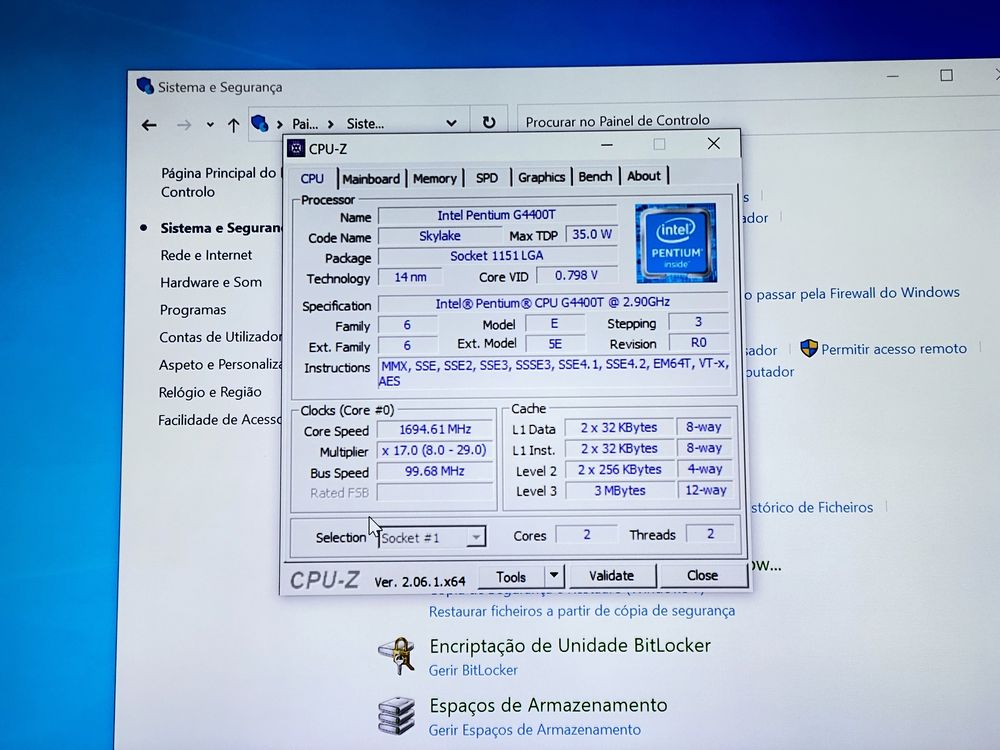Open the About tab in CPU-Z

pos(643,175)
